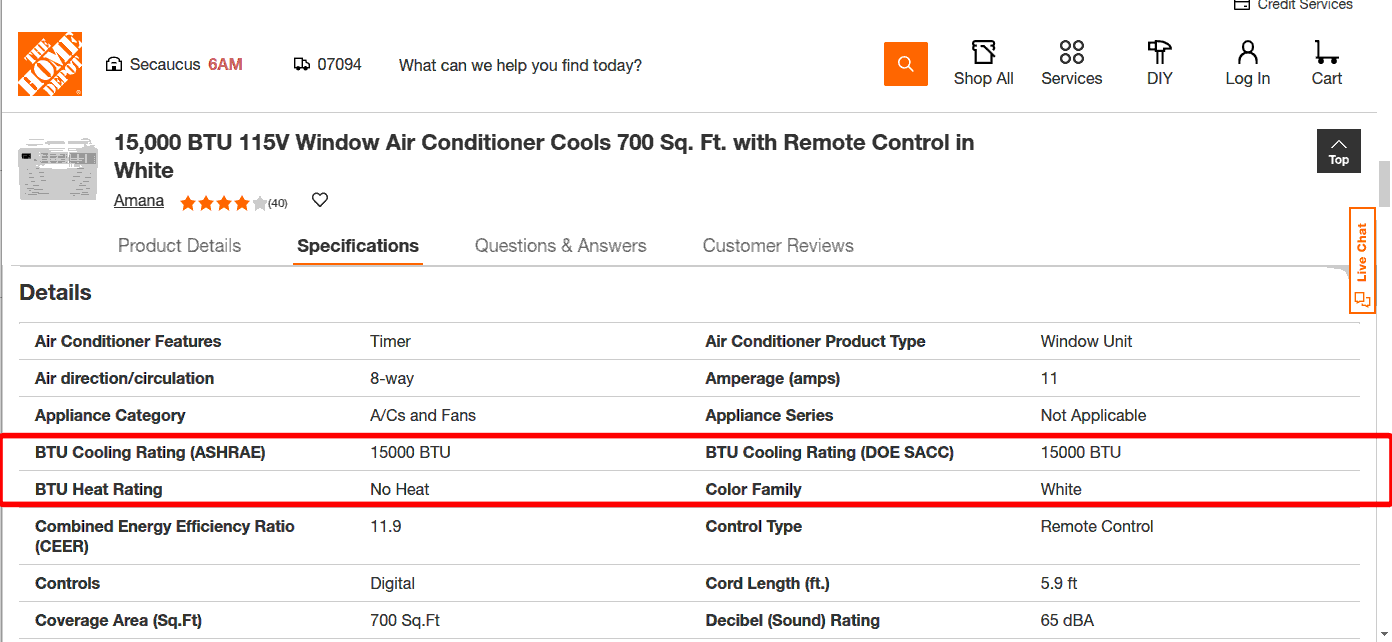Screen dimensions: 1392x642
Task: Click the air conditioner product thumbnail
Action: pyautogui.click(x=58, y=167)
